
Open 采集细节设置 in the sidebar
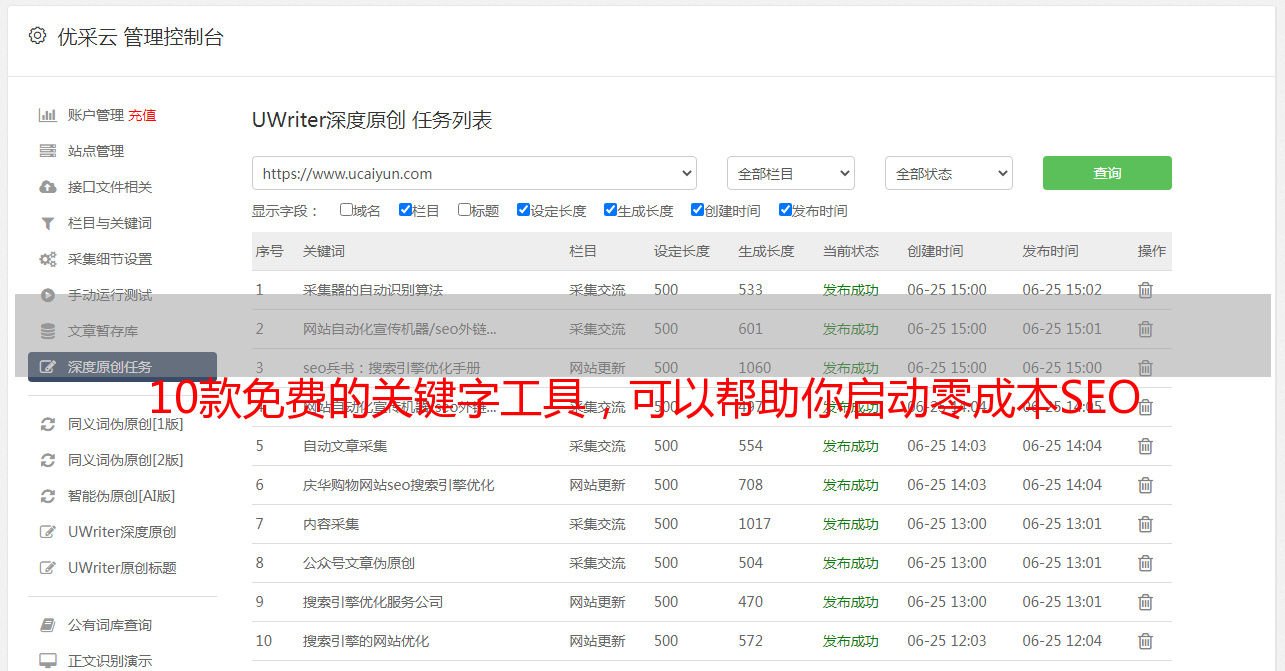click(x=110, y=259)
